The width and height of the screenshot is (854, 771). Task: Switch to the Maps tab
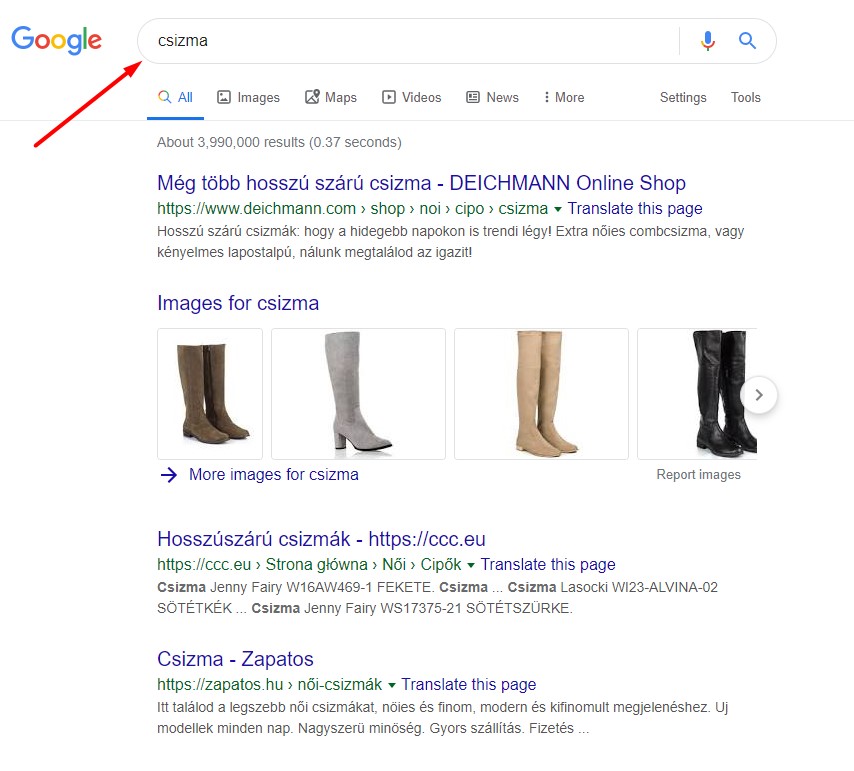pos(331,97)
